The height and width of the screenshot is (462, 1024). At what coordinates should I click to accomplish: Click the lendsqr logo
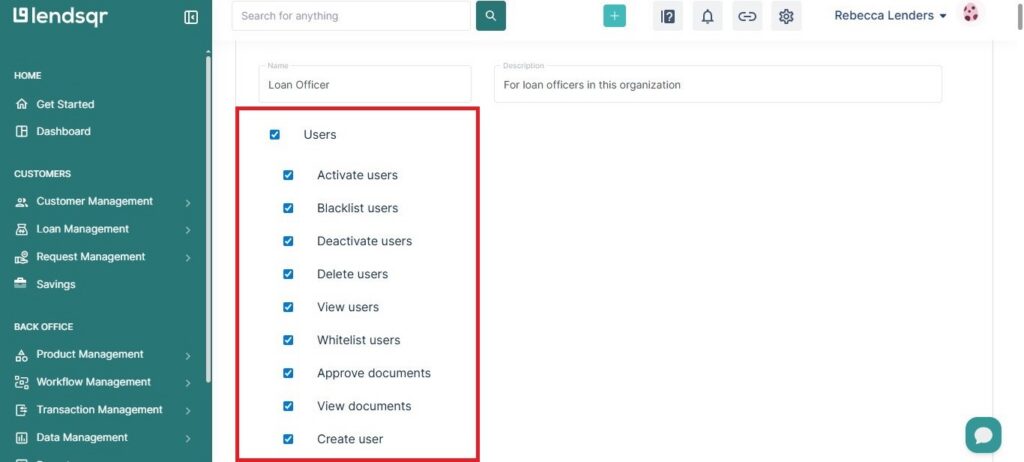tap(60, 16)
